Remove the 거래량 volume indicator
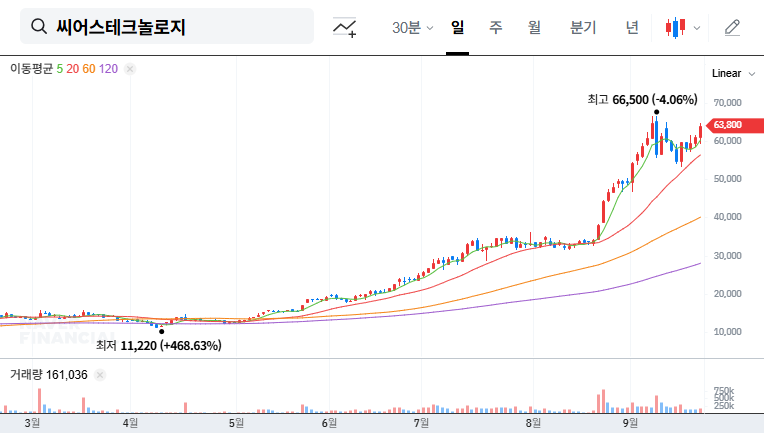 (x=100, y=375)
